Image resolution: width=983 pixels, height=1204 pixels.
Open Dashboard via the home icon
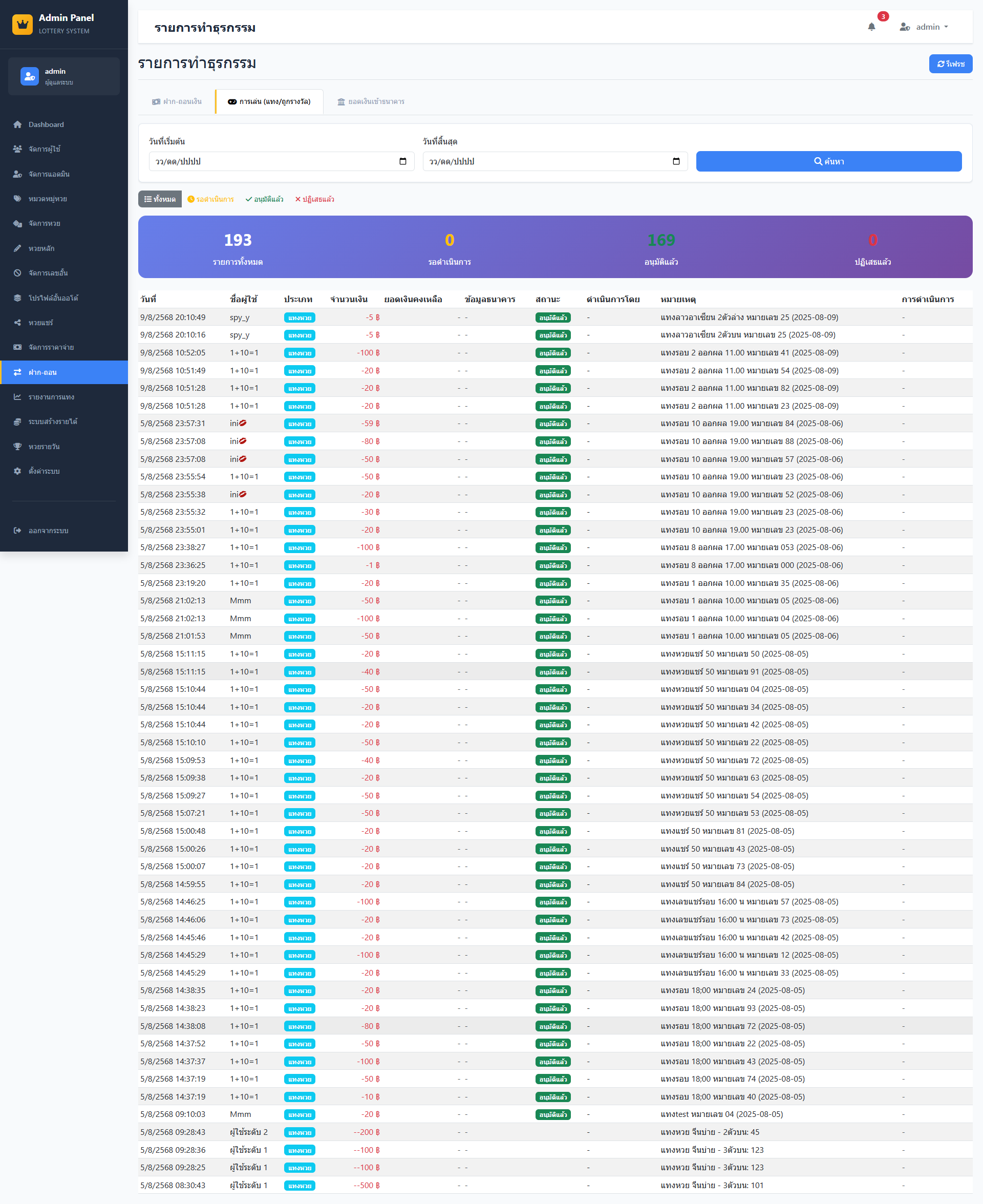[17, 124]
